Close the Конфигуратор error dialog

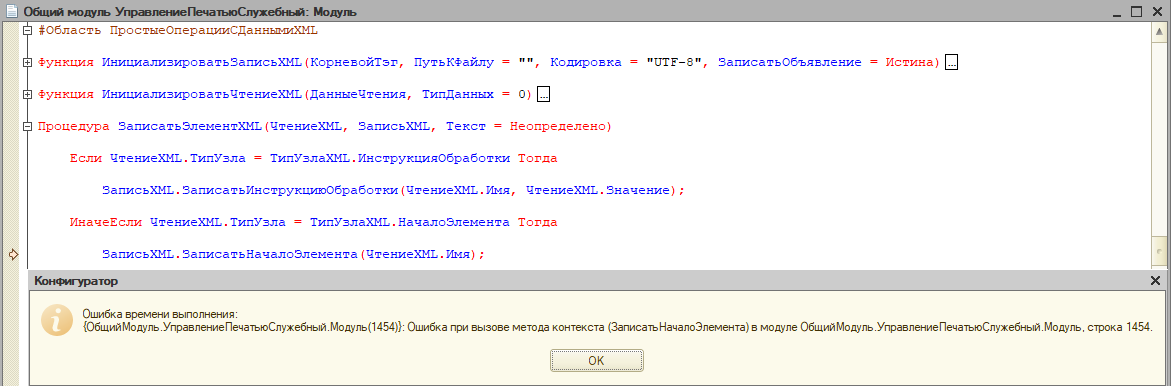[1155, 281]
